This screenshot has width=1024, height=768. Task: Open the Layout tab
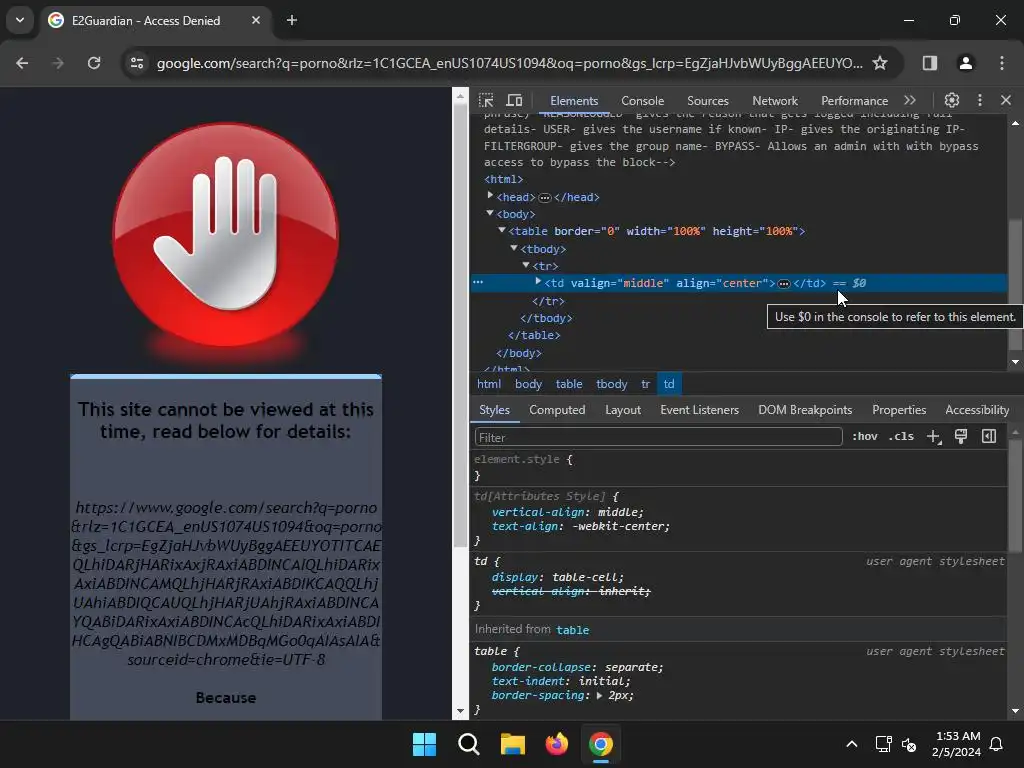[x=622, y=410]
